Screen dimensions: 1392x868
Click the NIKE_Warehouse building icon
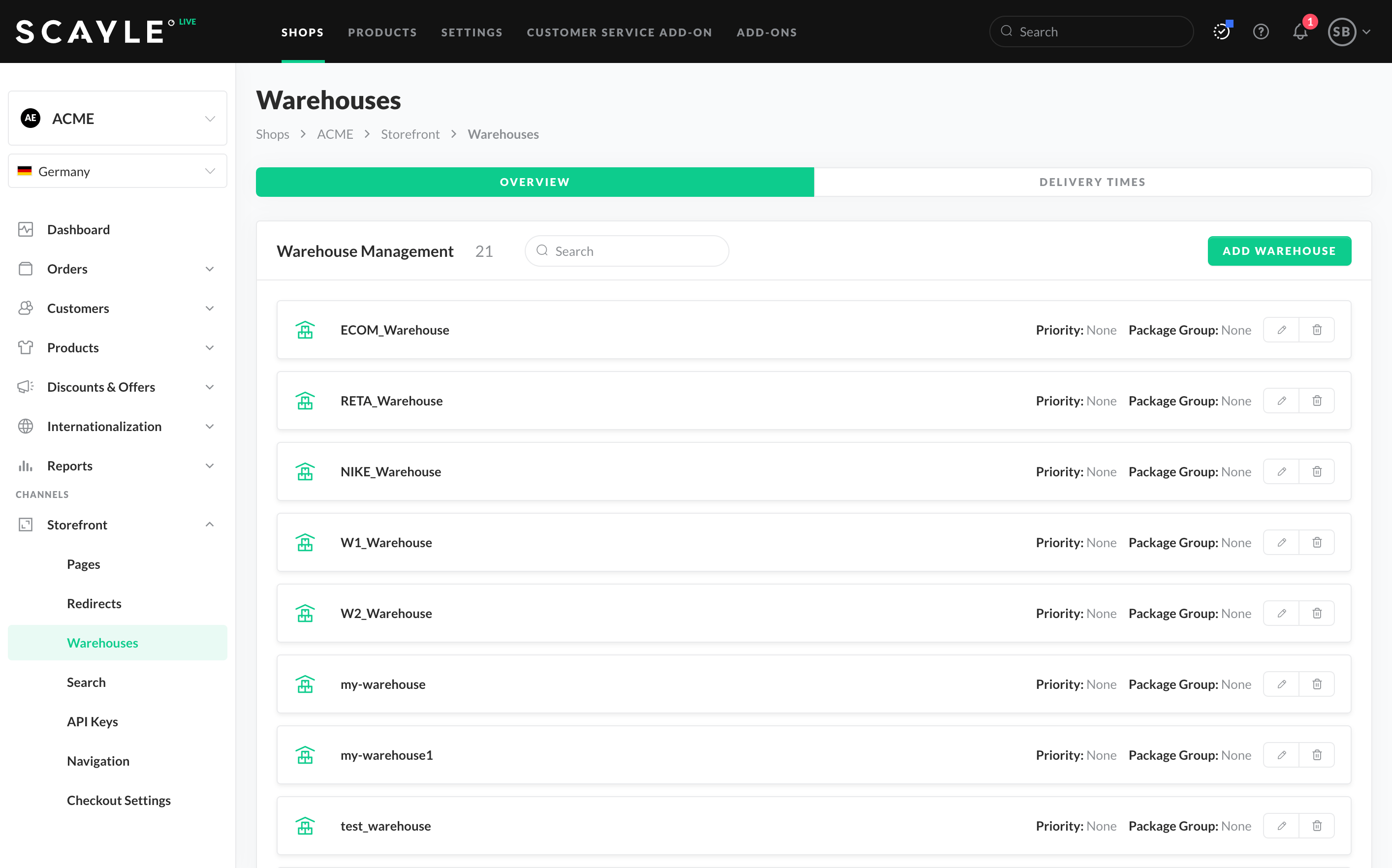coord(305,472)
